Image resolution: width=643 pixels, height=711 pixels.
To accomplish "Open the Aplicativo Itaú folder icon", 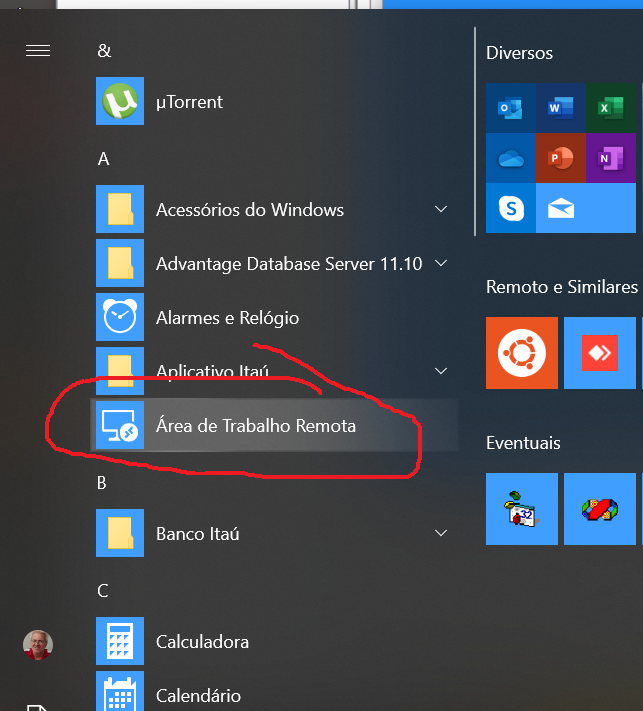I will pos(120,371).
